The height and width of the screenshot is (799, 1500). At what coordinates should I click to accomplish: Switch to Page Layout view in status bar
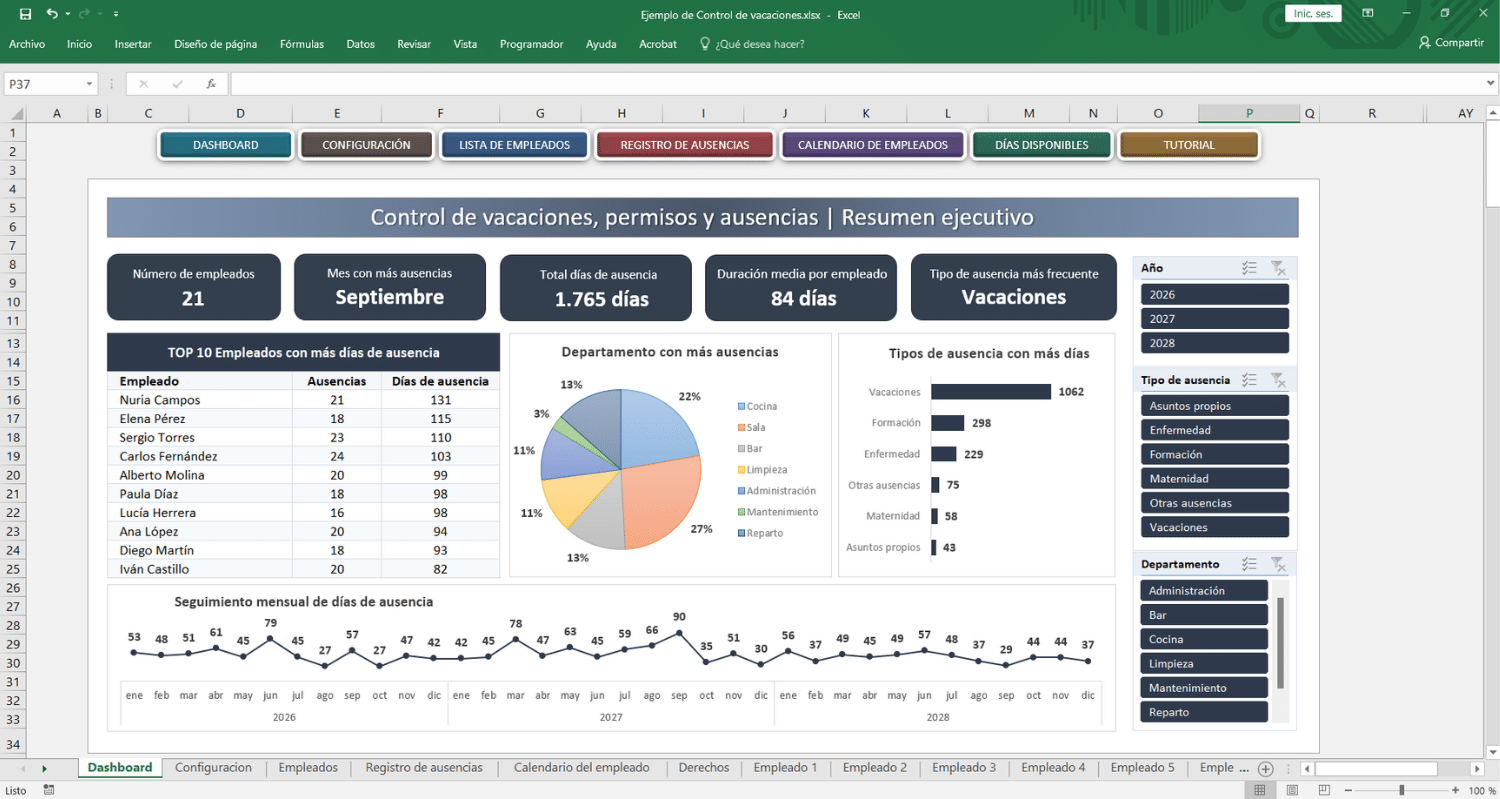(x=1293, y=790)
